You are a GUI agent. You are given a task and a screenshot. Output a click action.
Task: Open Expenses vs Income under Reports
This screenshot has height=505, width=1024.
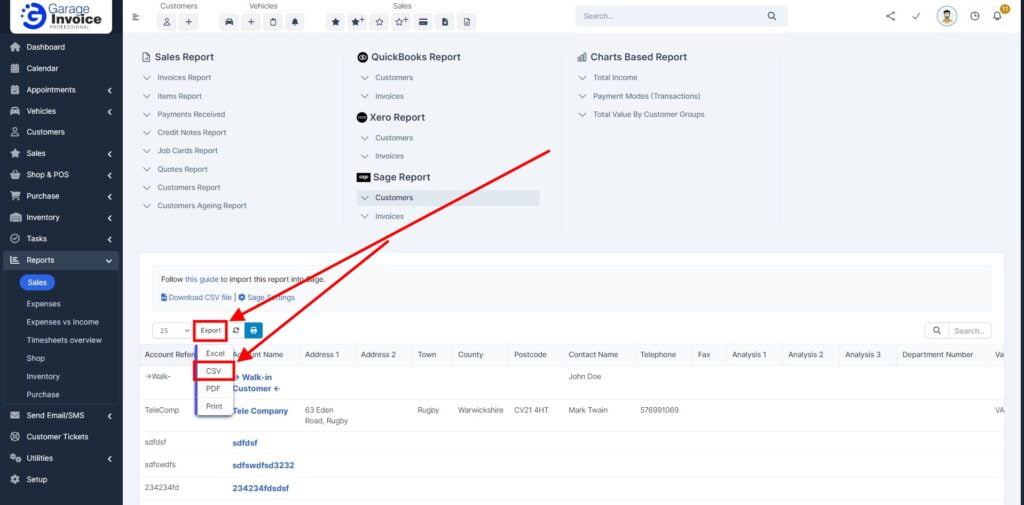[63, 322]
